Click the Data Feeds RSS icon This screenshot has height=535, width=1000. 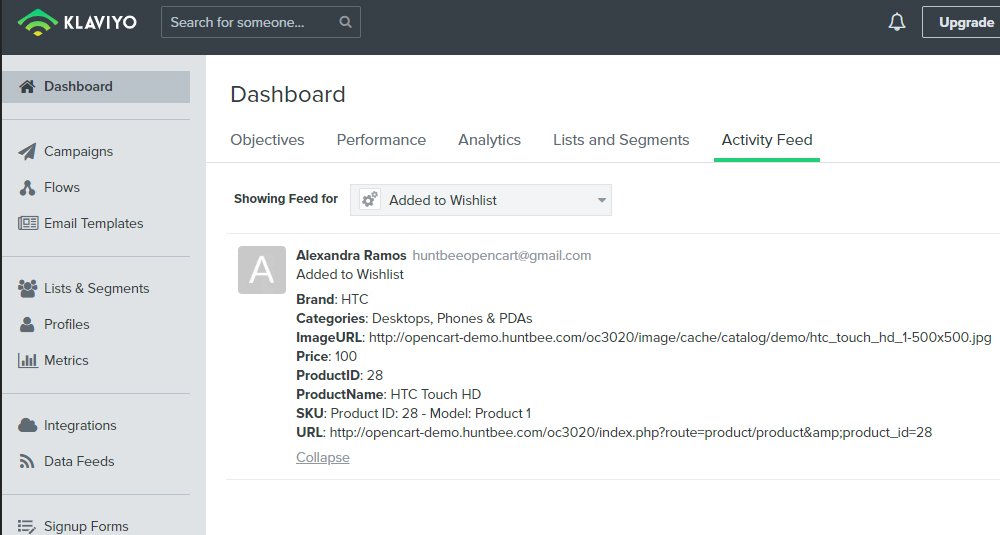pyautogui.click(x=27, y=461)
